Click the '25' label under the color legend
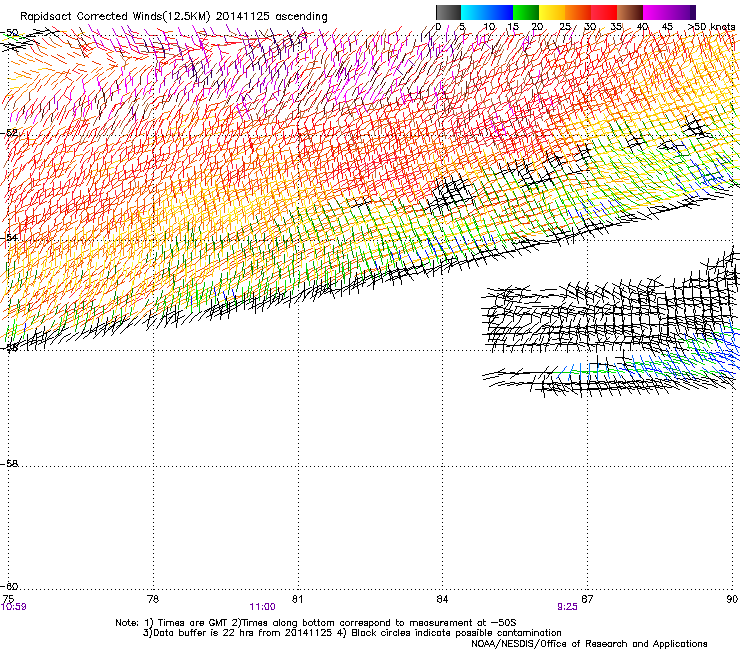This screenshot has width=740, height=650. [x=565, y=27]
